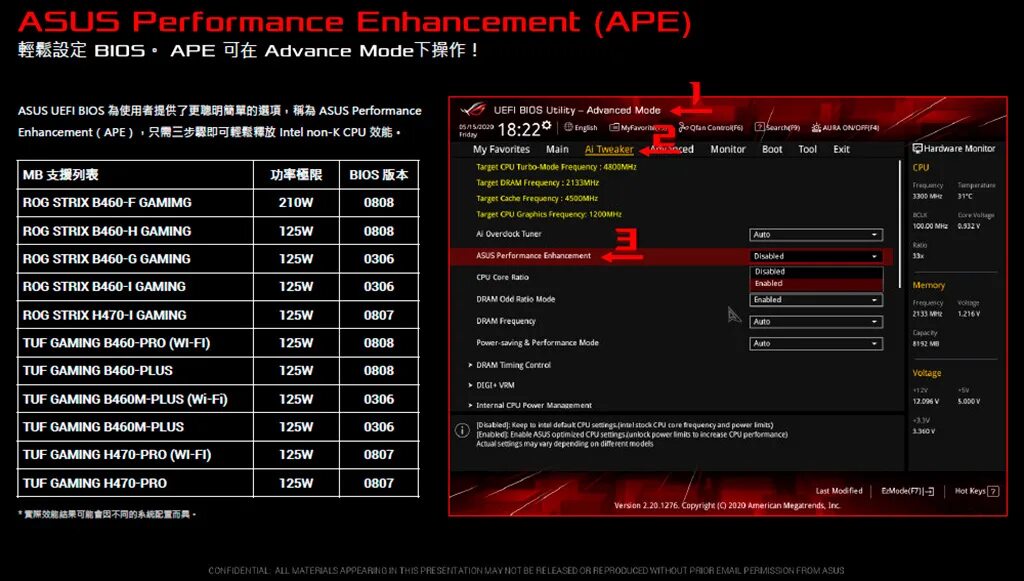Click the 210W power limit cell

296,203
